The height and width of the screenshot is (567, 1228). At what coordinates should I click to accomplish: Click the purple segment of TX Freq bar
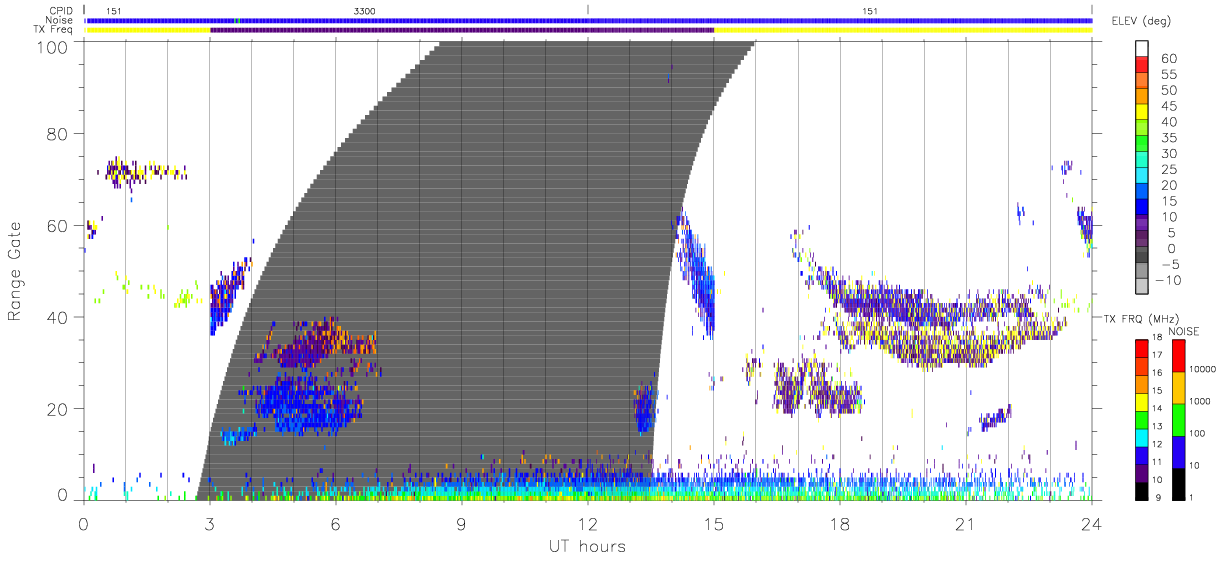[x=462, y=30]
